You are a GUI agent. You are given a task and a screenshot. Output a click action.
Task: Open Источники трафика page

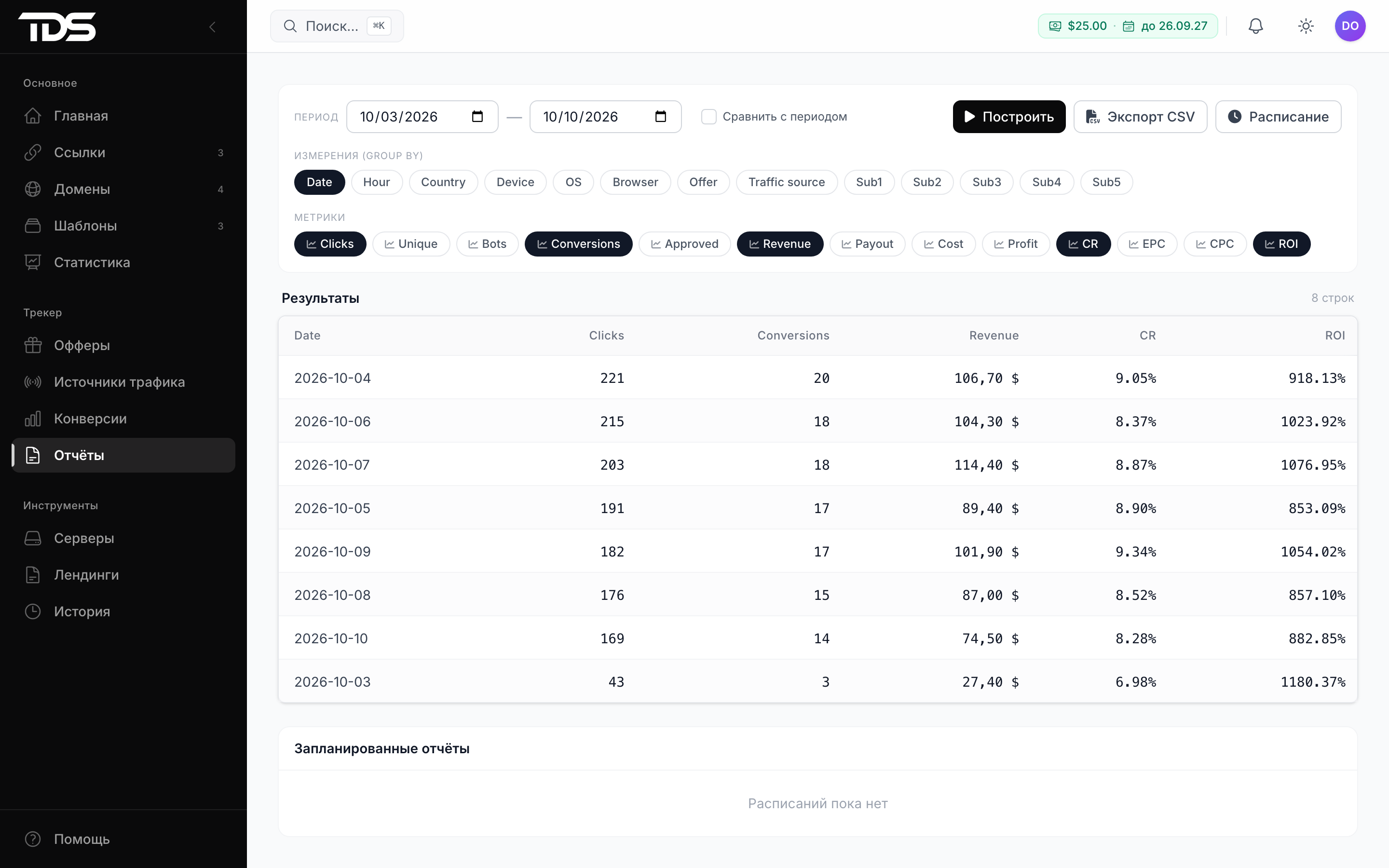[x=123, y=382]
